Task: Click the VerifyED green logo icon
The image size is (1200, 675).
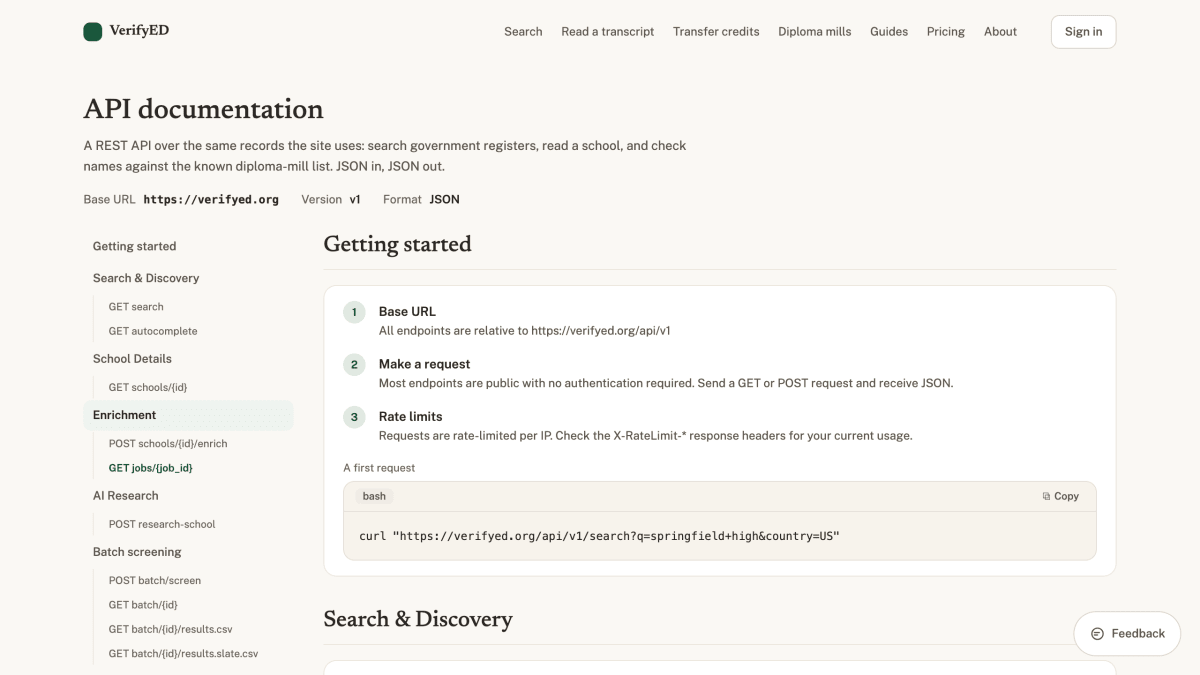Action: tap(93, 32)
